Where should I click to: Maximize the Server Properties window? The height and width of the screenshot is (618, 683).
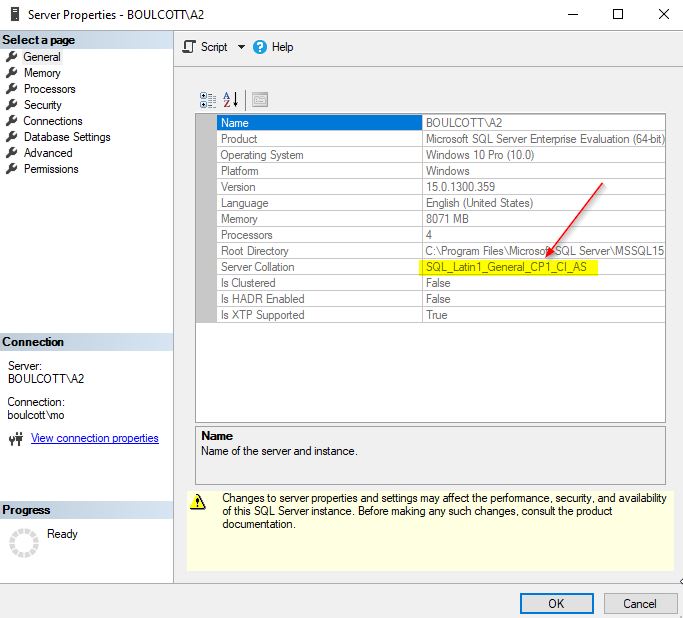click(618, 14)
